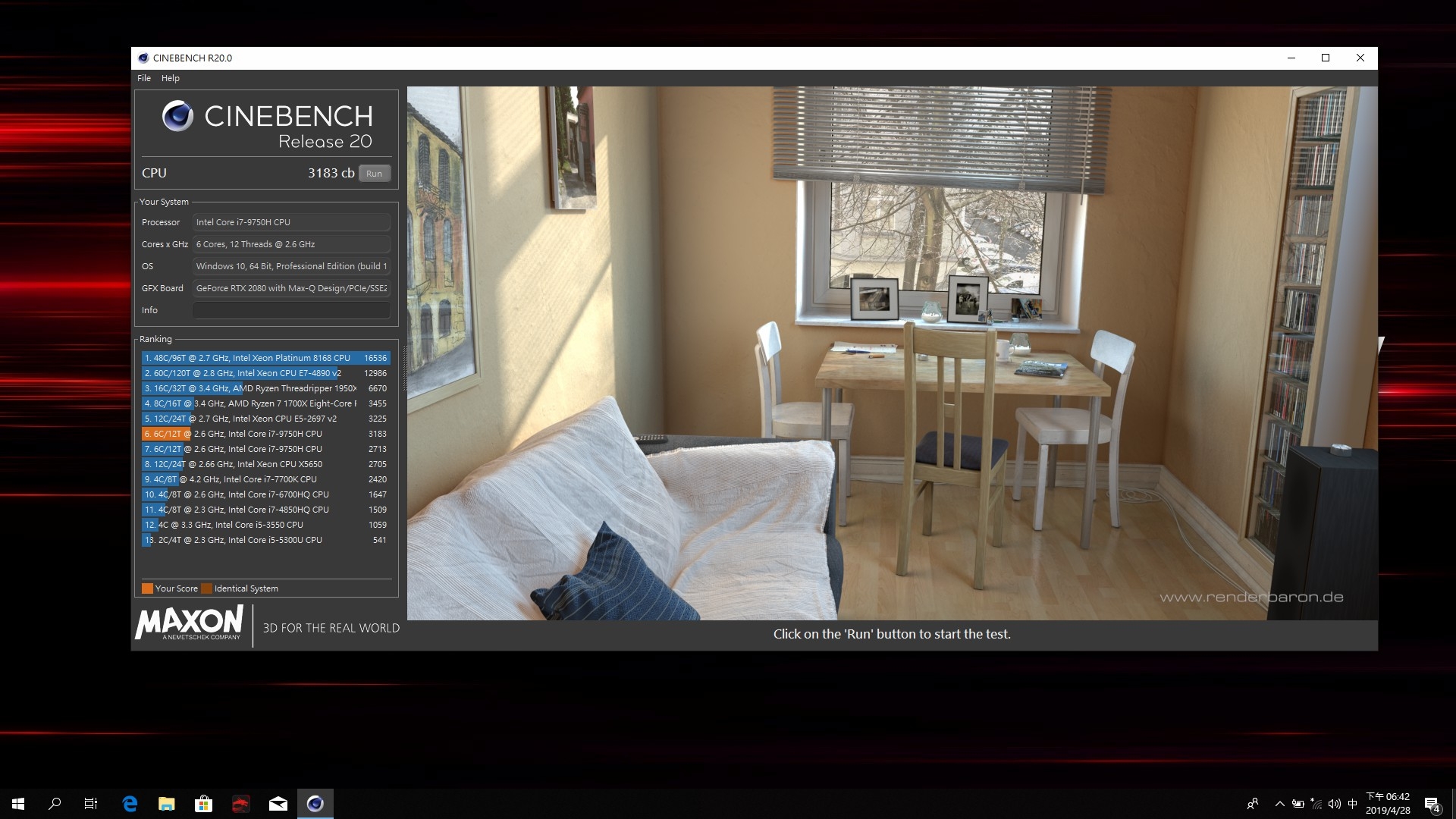
Task: Click the OS info field
Action: click(x=291, y=266)
